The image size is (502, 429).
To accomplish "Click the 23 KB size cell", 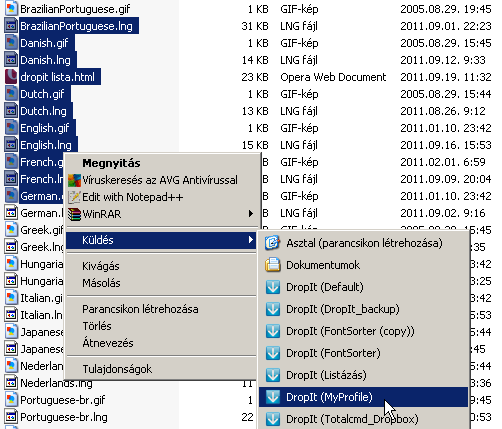I will pyautogui.click(x=255, y=77).
